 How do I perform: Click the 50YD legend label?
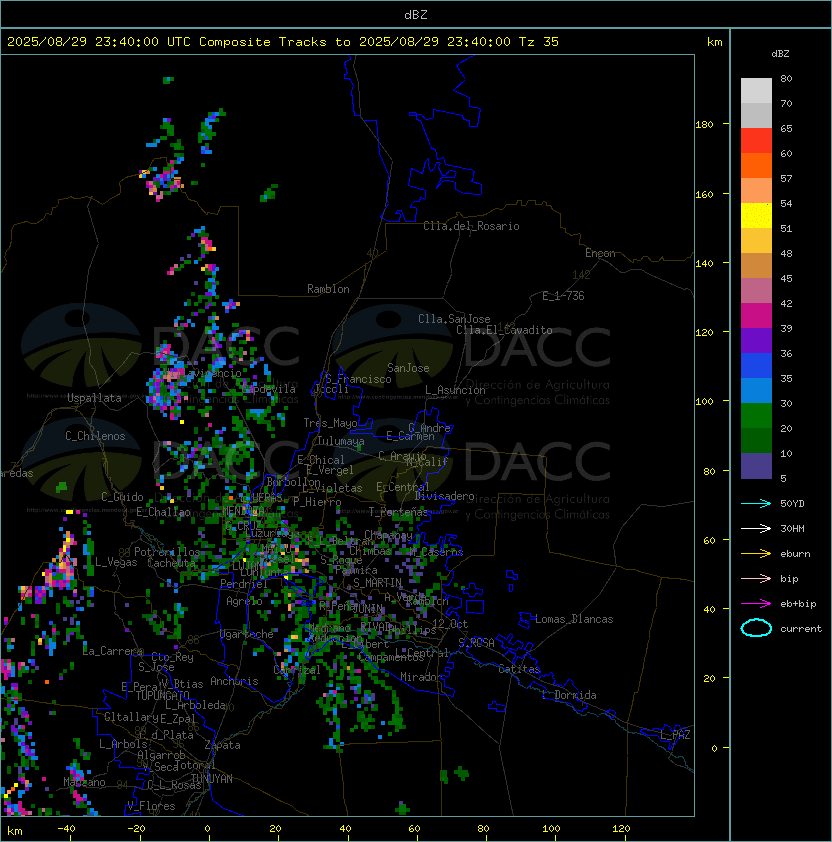point(792,504)
